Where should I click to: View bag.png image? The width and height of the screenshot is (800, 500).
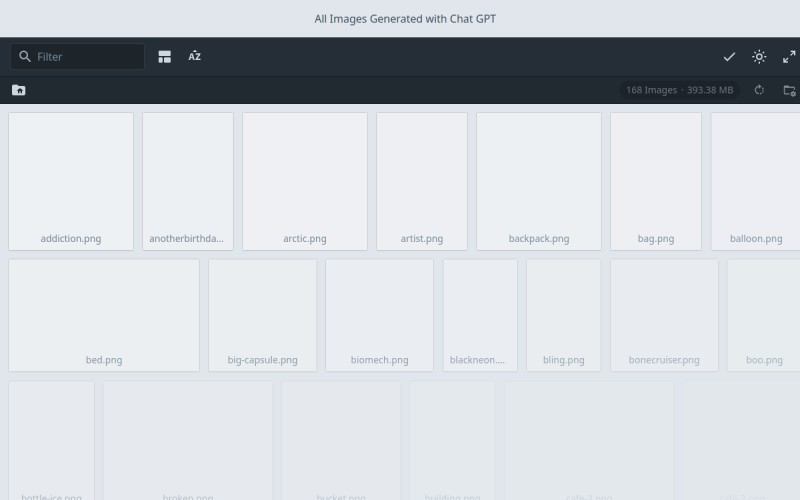click(x=656, y=182)
